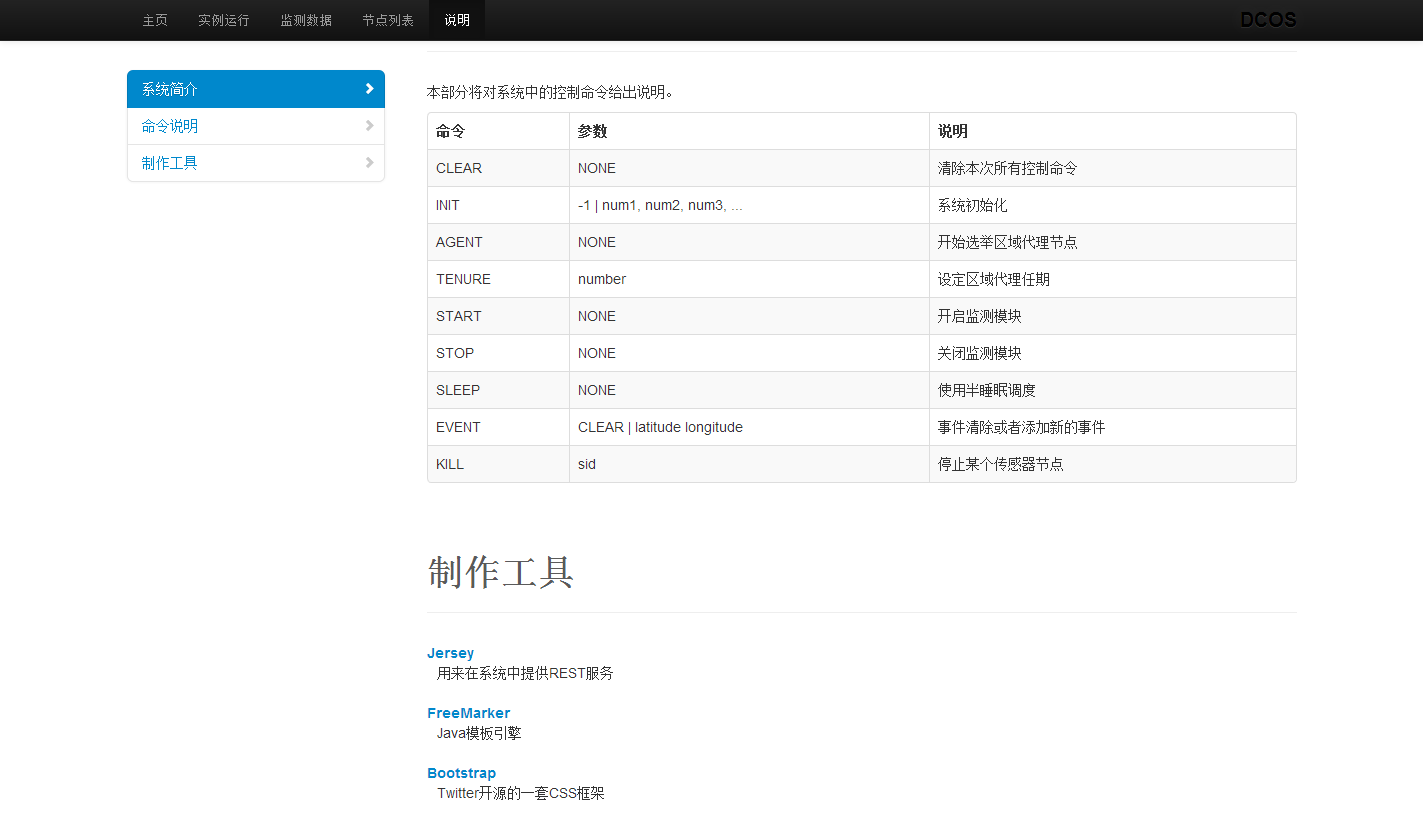Click chevron beside sidebar 制作工具
This screenshot has width=1423, height=815.
point(369,163)
